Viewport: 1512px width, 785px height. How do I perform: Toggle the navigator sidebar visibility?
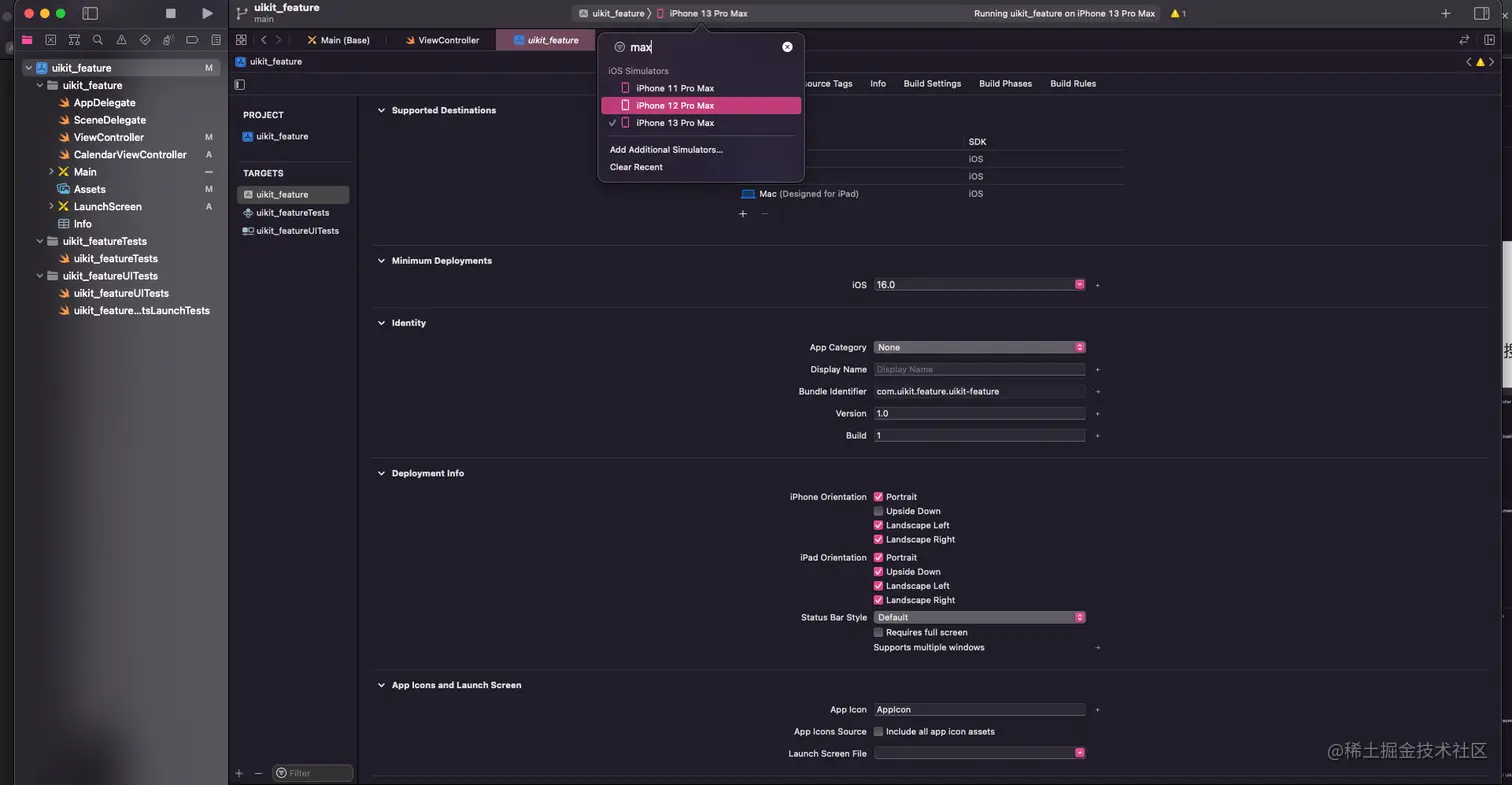[x=90, y=13]
